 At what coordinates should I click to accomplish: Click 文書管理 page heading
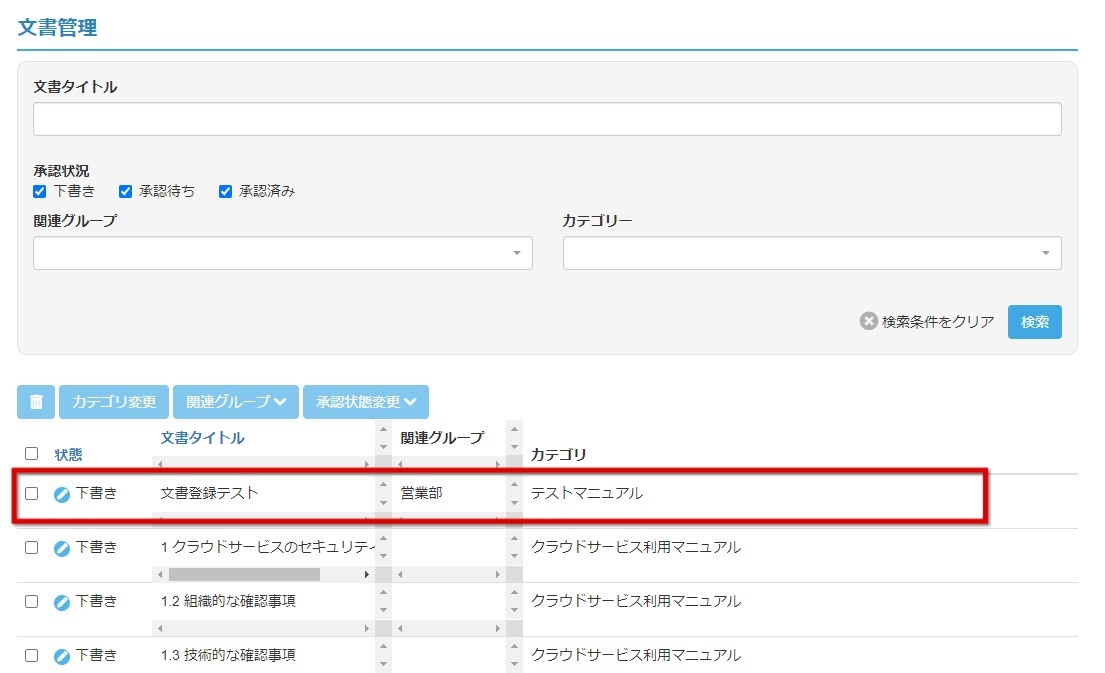57,27
